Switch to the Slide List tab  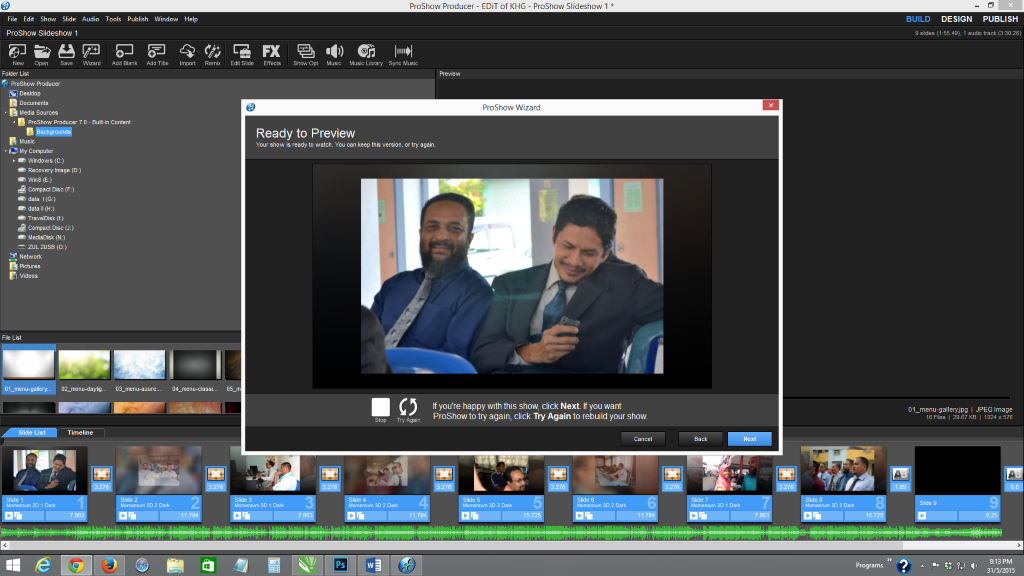tap(31, 432)
